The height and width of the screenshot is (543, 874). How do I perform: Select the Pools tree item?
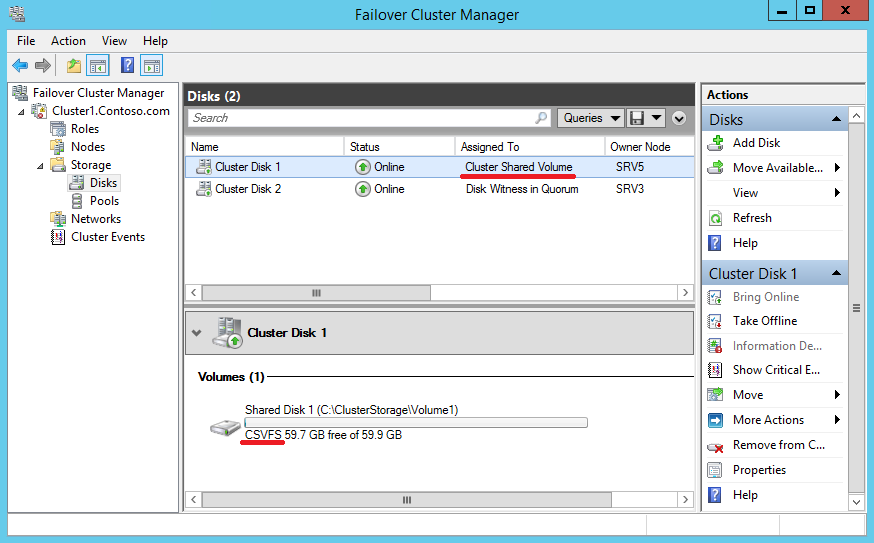coord(104,201)
